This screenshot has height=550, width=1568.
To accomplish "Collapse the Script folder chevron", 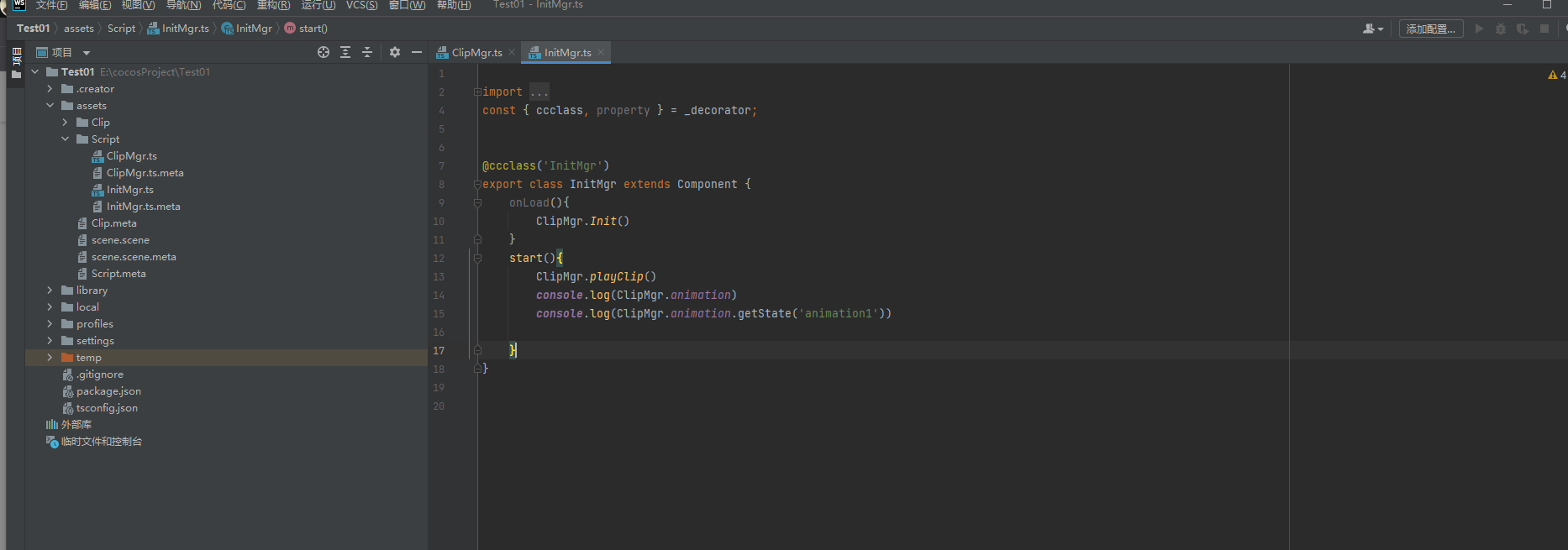I will click(65, 139).
